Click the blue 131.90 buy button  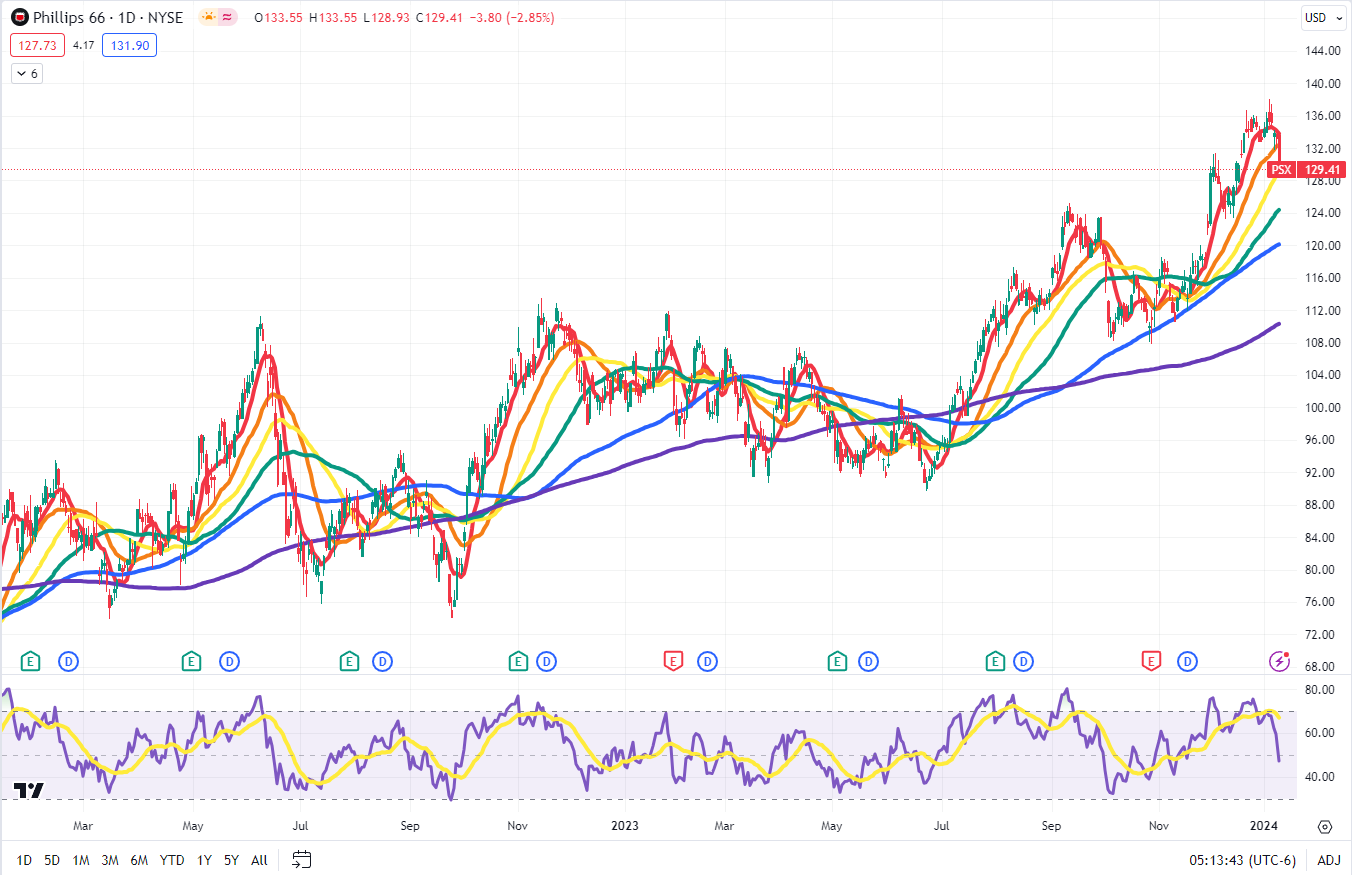click(x=130, y=44)
